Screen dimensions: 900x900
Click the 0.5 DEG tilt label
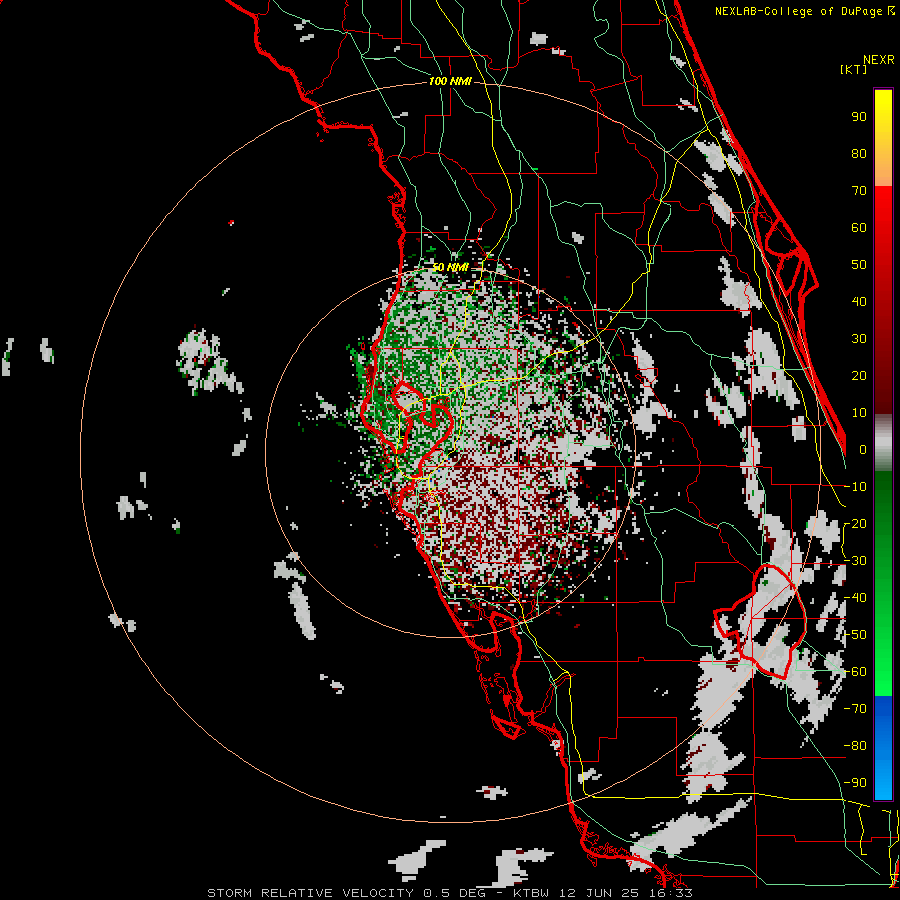455,893
